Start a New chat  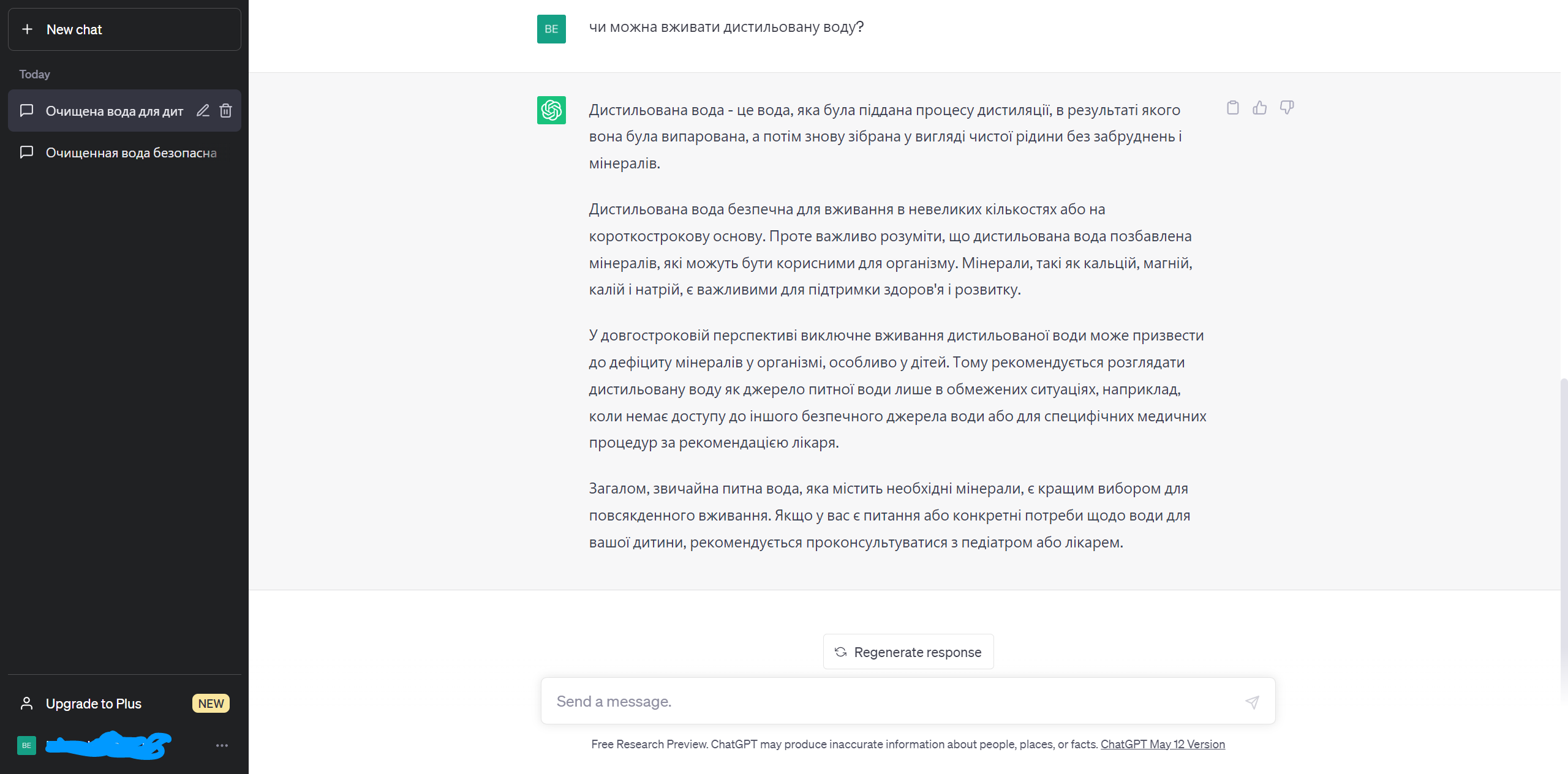click(124, 29)
